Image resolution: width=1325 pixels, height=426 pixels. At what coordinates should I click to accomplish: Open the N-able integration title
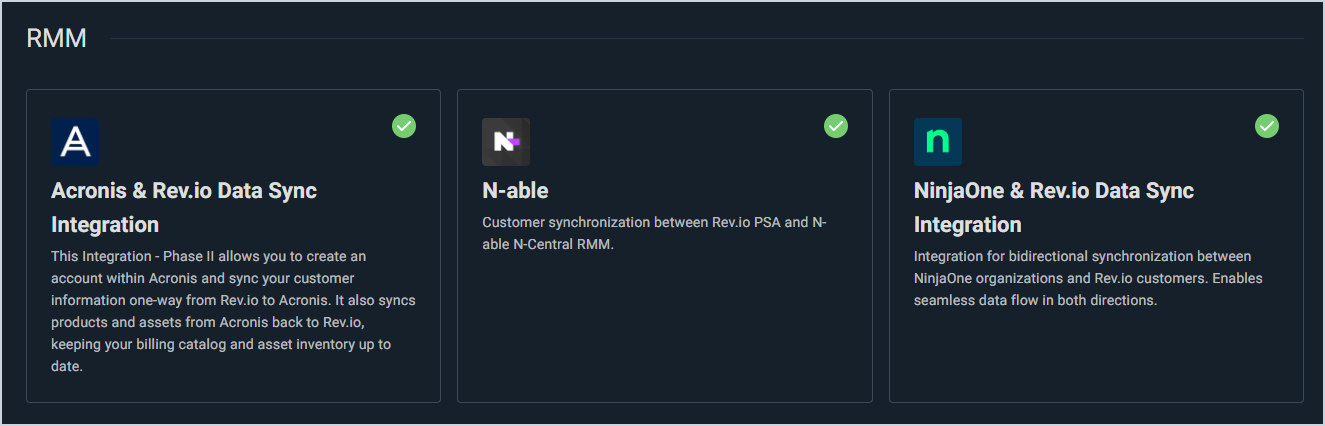click(x=515, y=190)
